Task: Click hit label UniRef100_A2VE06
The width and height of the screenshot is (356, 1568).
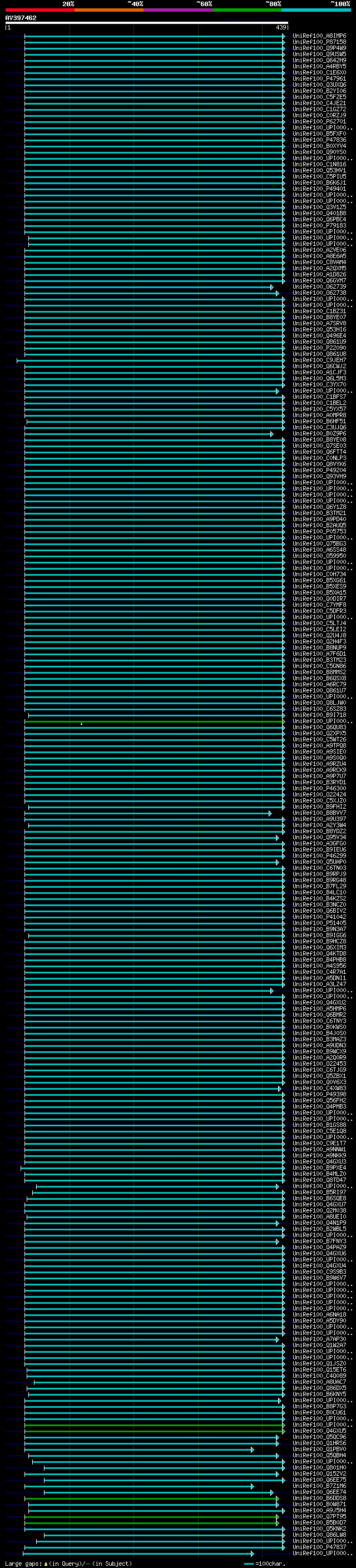Action: 319,250
